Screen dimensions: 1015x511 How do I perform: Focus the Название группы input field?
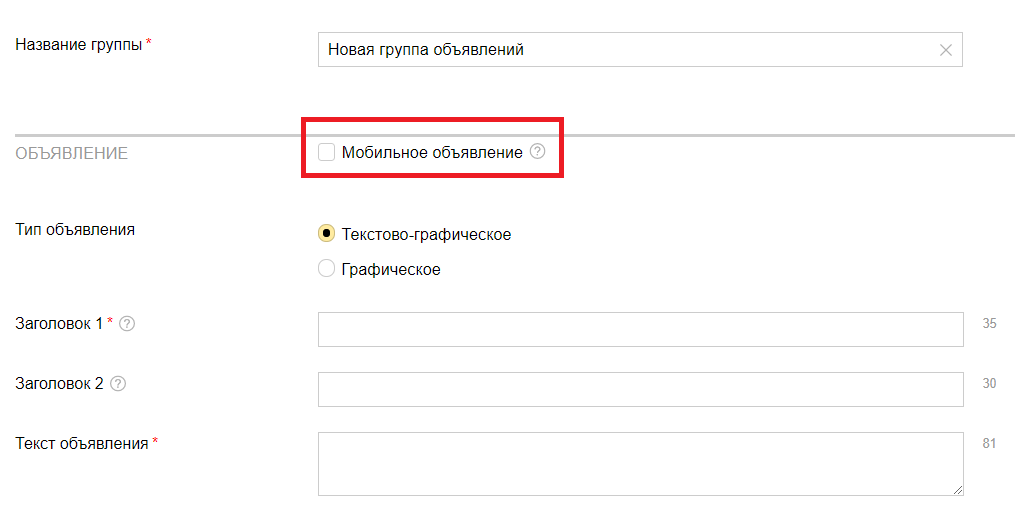click(625, 50)
